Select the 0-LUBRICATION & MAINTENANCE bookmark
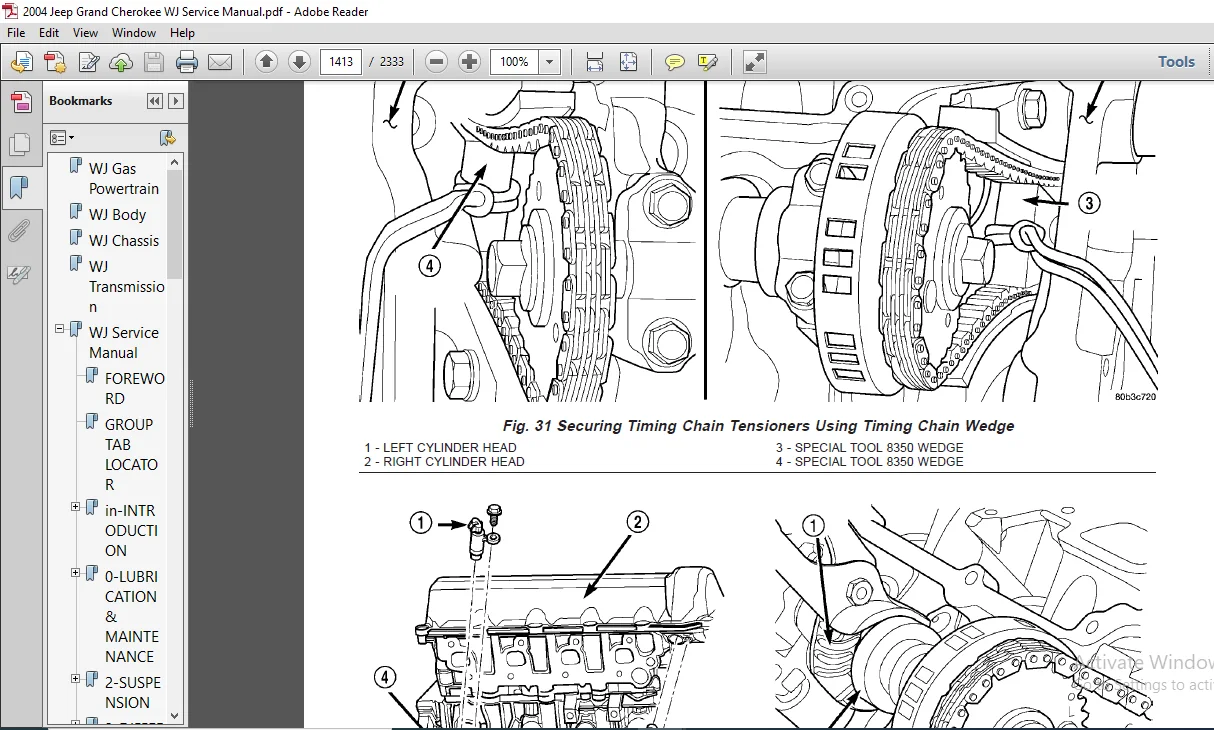The width and height of the screenshot is (1214, 730). [x=131, y=616]
